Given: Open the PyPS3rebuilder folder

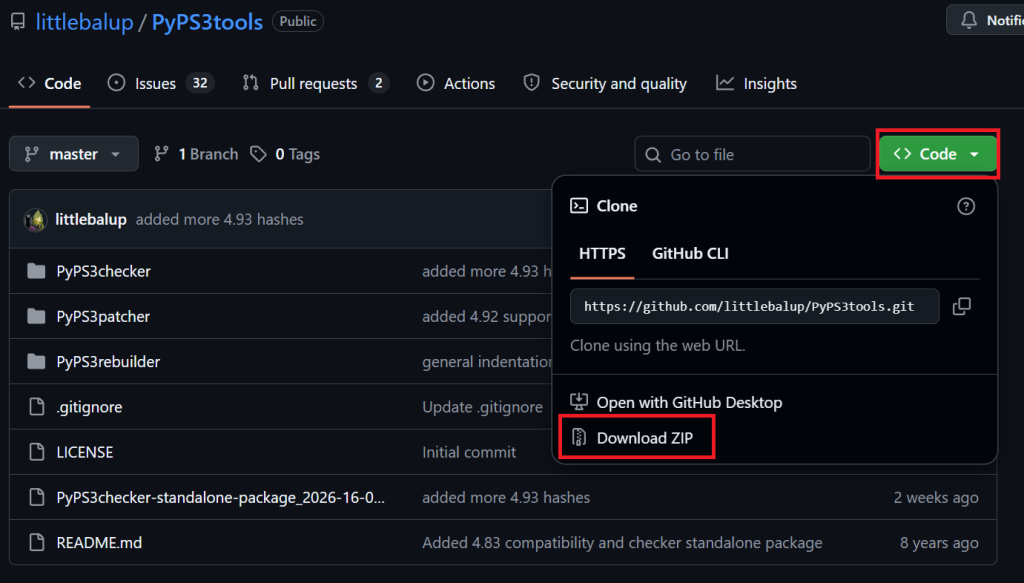Looking at the screenshot, I should click(108, 362).
